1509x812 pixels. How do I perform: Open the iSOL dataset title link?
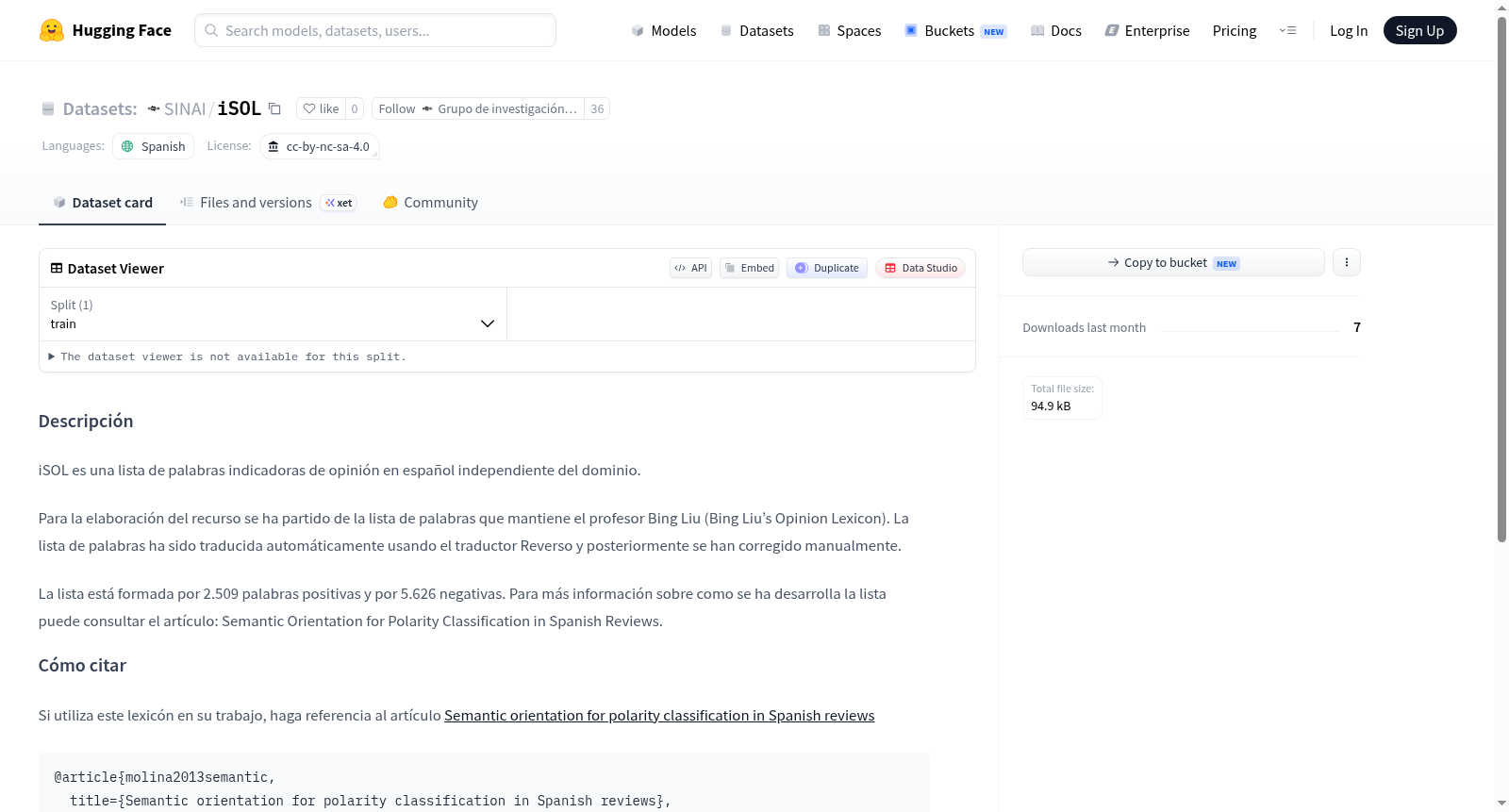[240, 108]
